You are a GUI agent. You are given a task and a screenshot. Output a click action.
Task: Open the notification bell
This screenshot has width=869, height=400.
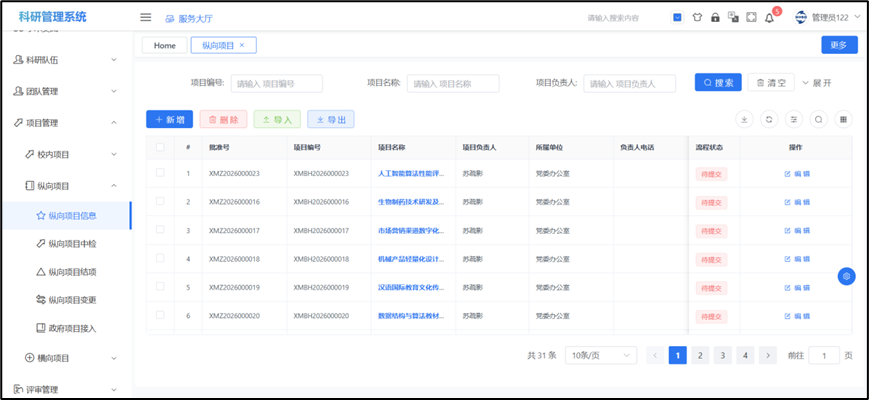[769, 18]
